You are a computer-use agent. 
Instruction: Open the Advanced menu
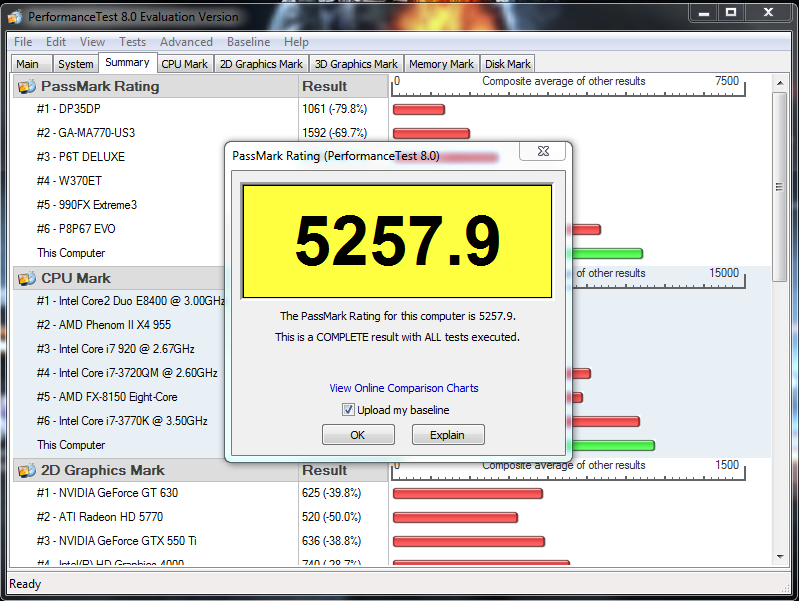[x=186, y=42]
